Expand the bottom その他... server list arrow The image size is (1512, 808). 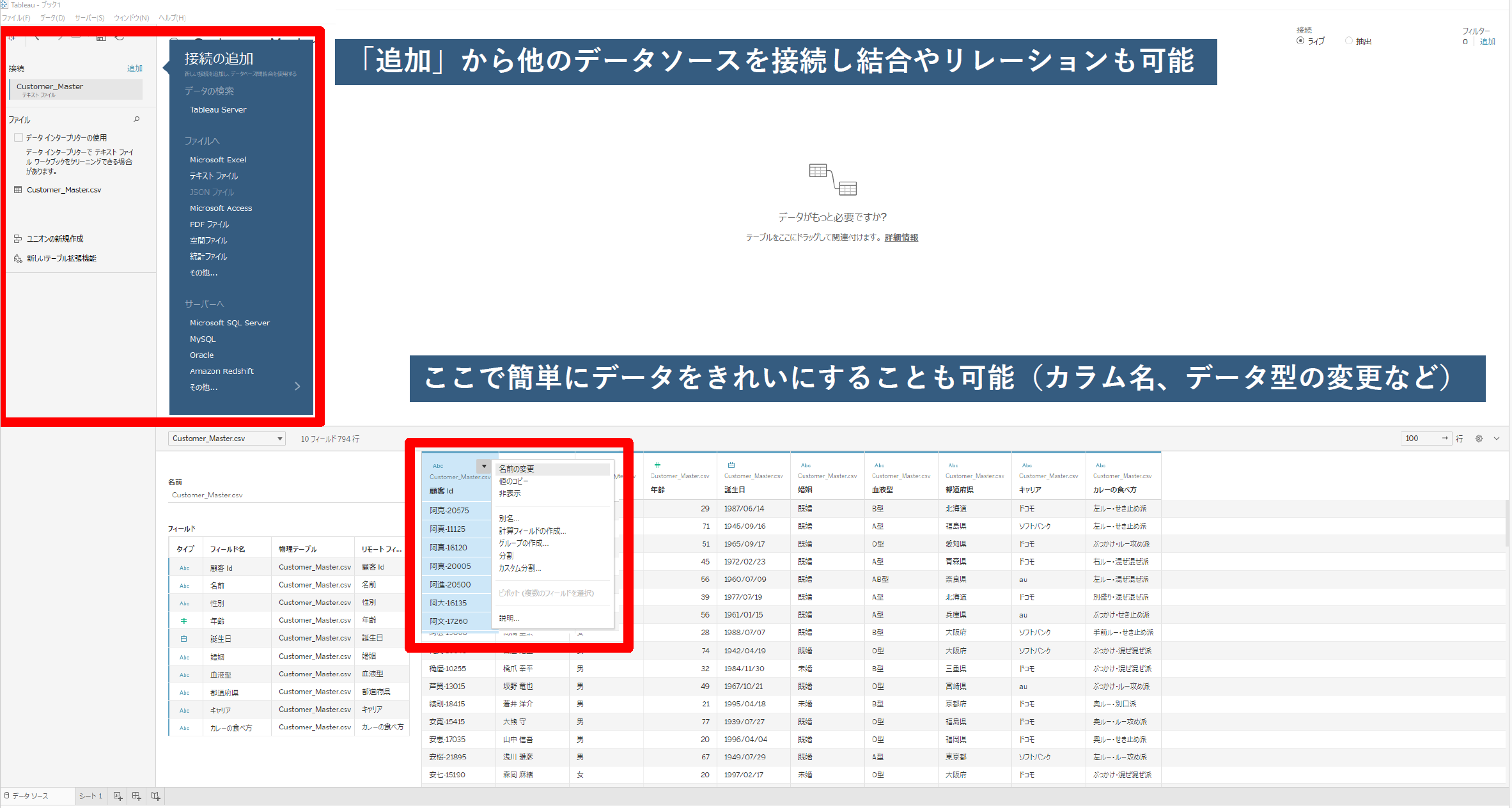coord(297,386)
